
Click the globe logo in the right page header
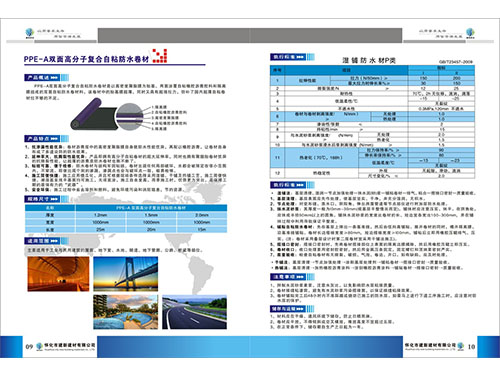point(470,33)
